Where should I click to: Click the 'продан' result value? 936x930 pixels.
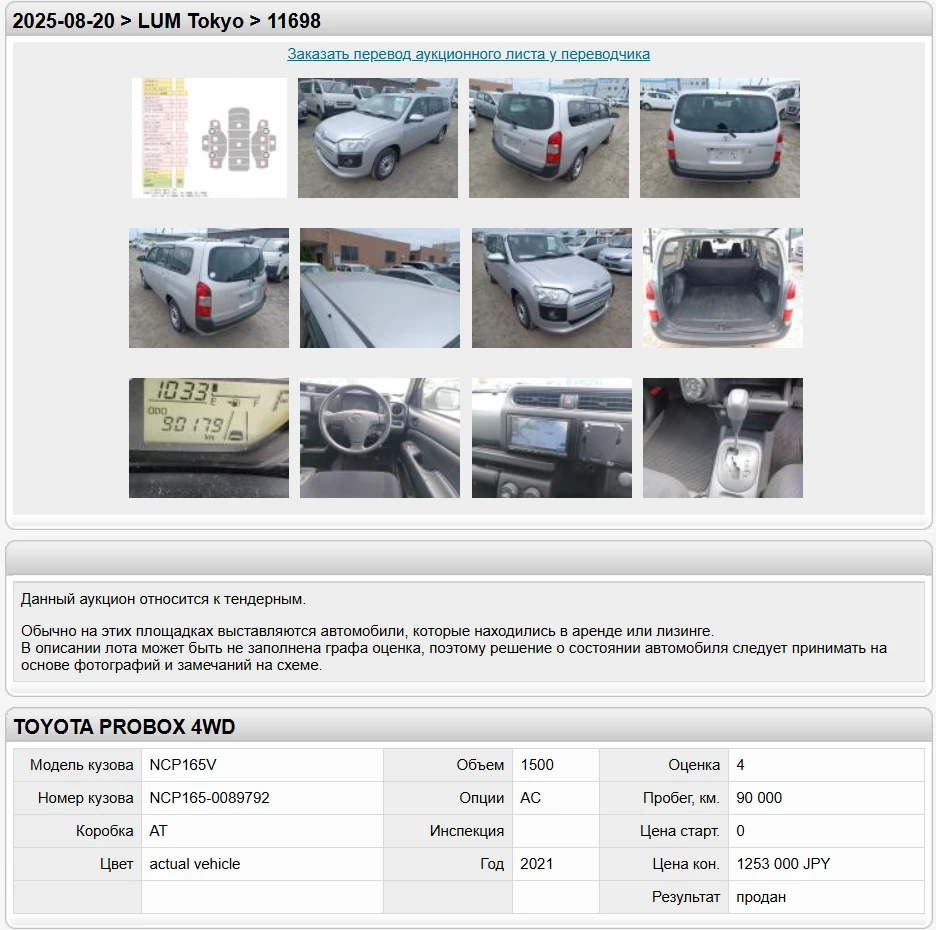click(x=761, y=897)
